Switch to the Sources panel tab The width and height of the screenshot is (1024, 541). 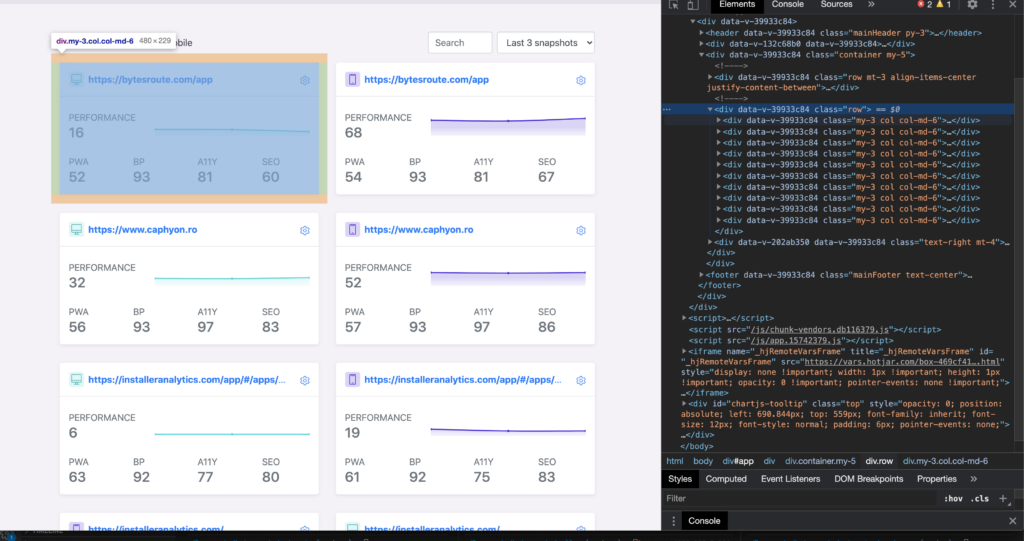tap(837, 5)
